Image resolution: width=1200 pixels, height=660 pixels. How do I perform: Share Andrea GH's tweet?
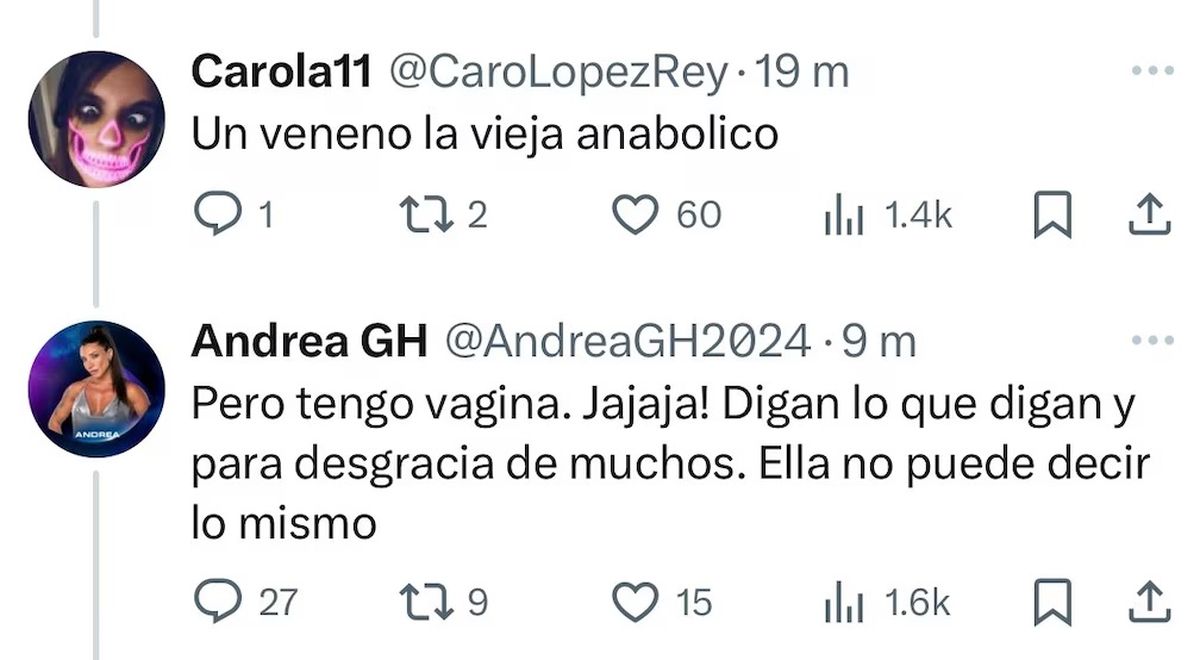pyautogui.click(x=1149, y=602)
